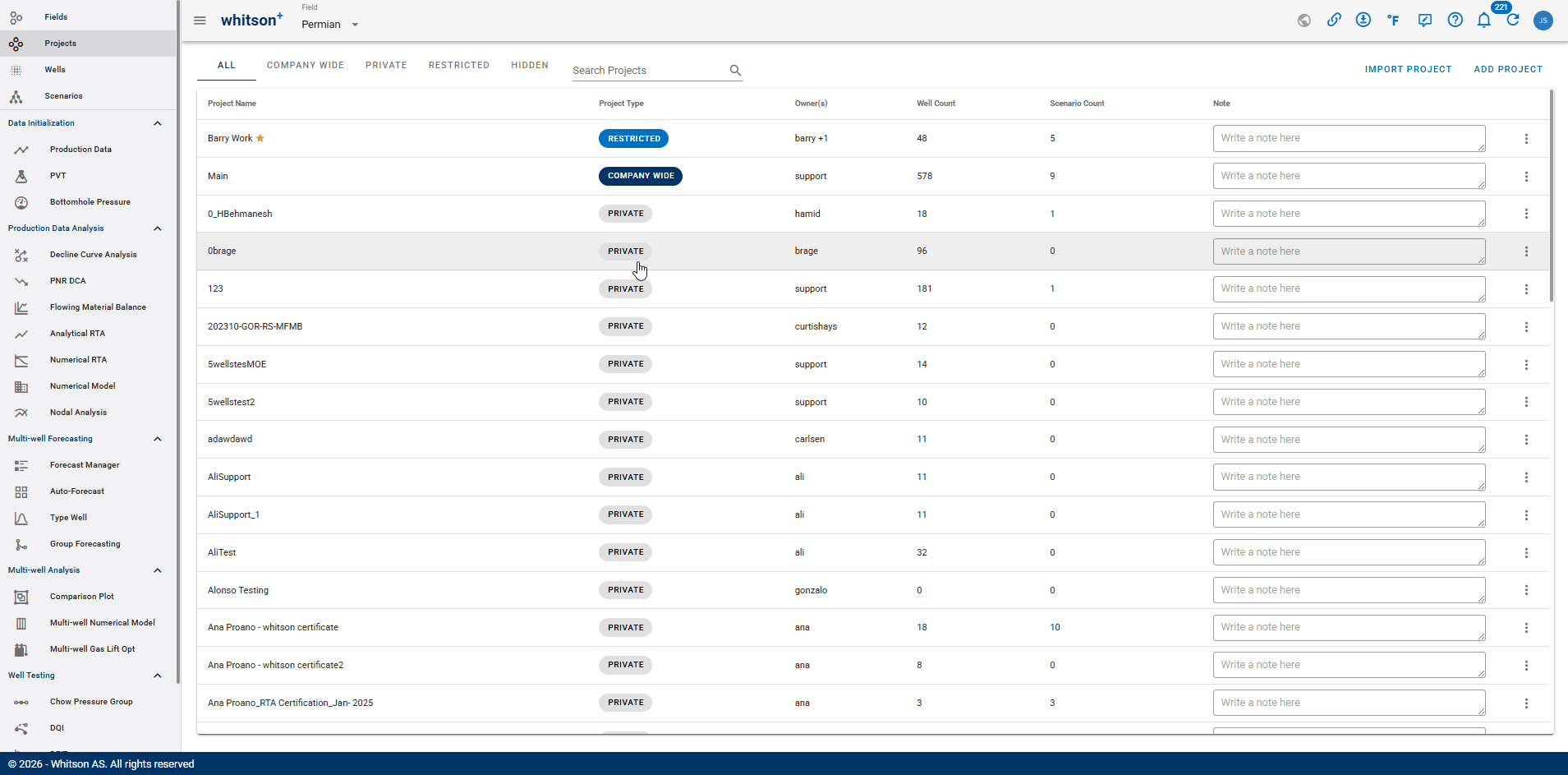Screen dimensions: 1568x775
Task: Open the Ana Proano - whitson certificate project
Action: tap(273, 628)
